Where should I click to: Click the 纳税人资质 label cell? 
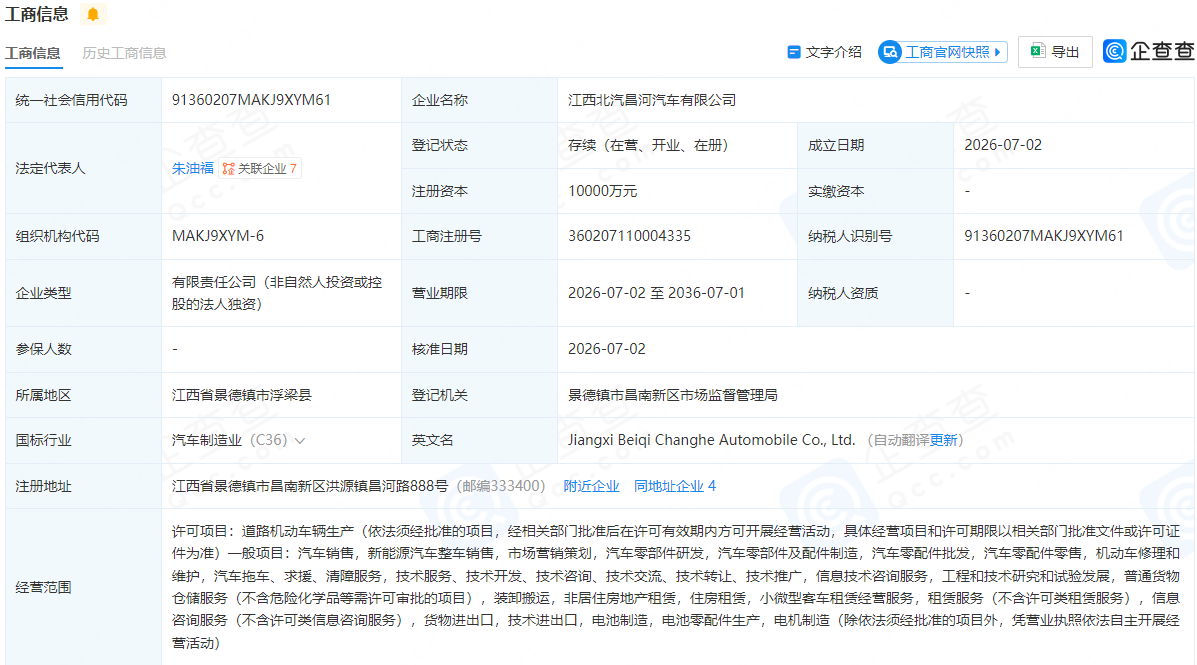click(x=876, y=293)
